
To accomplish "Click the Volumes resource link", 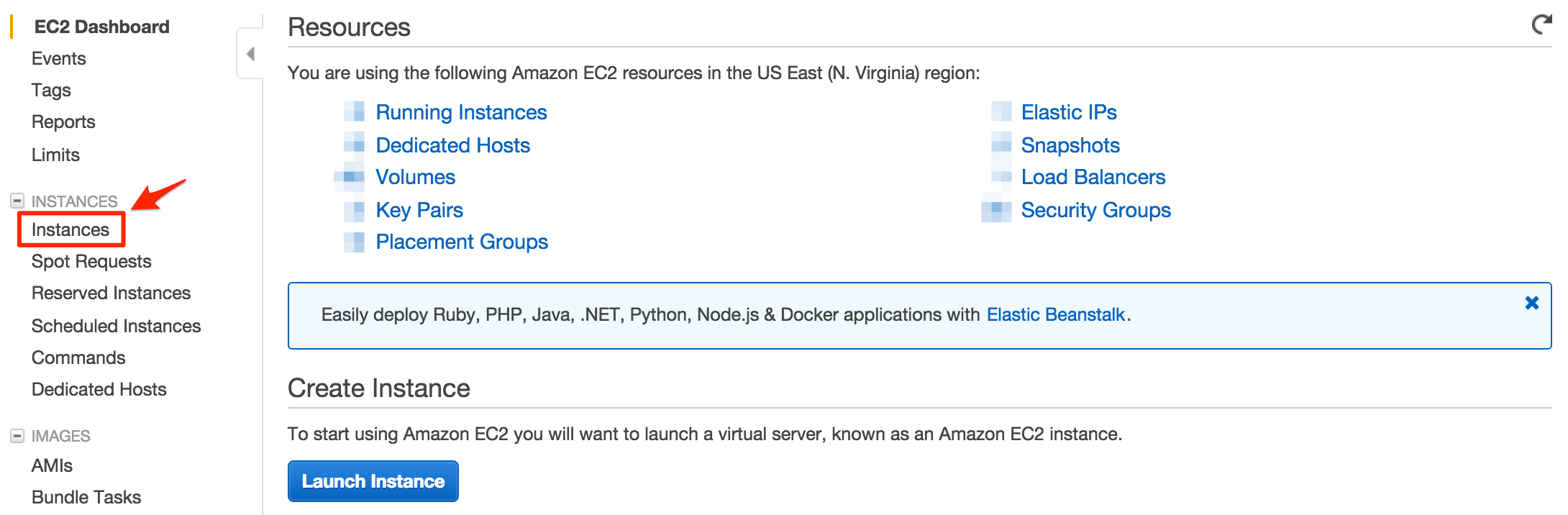I will [x=416, y=177].
